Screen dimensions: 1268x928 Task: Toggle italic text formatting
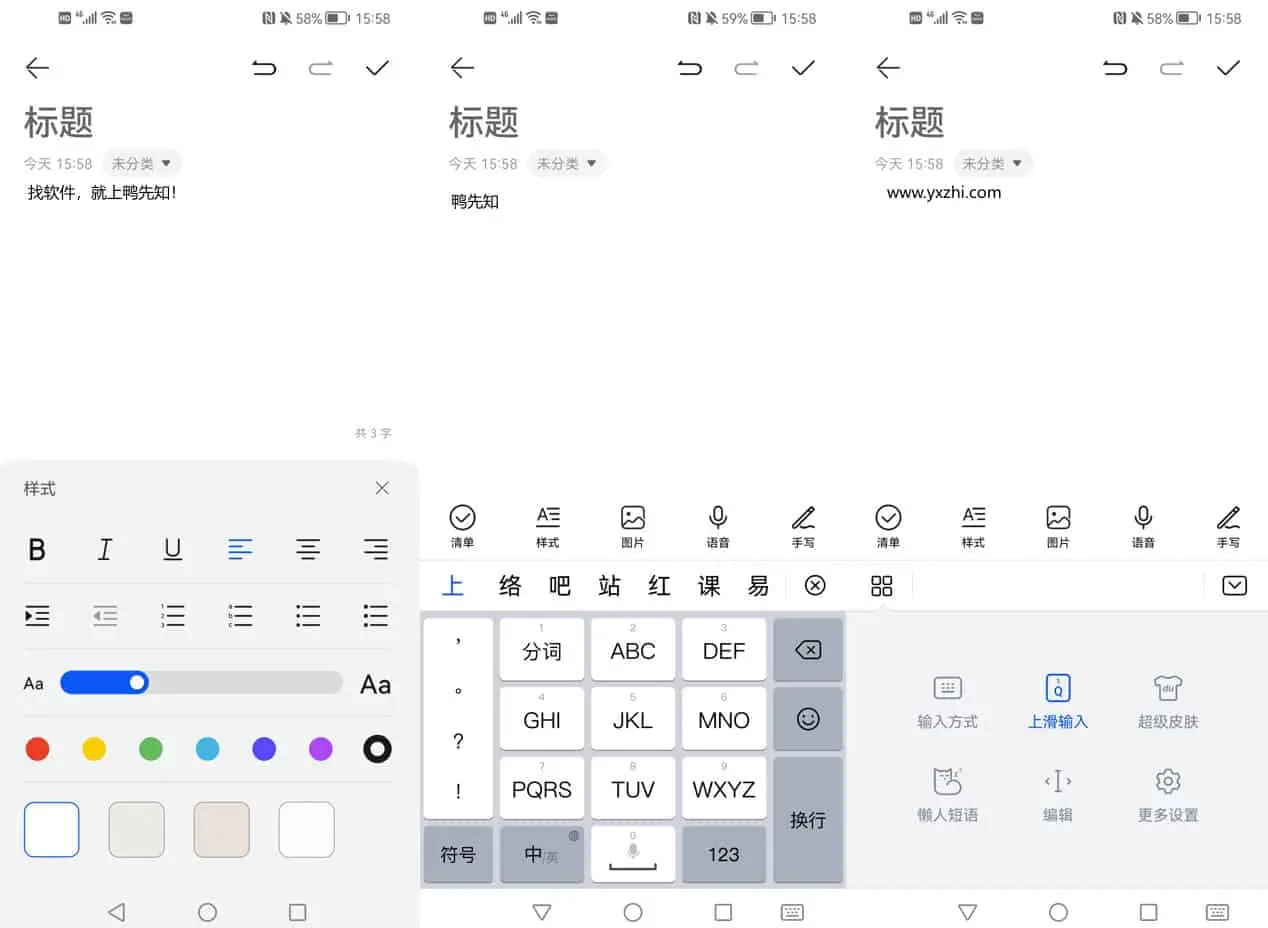click(x=104, y=549)
